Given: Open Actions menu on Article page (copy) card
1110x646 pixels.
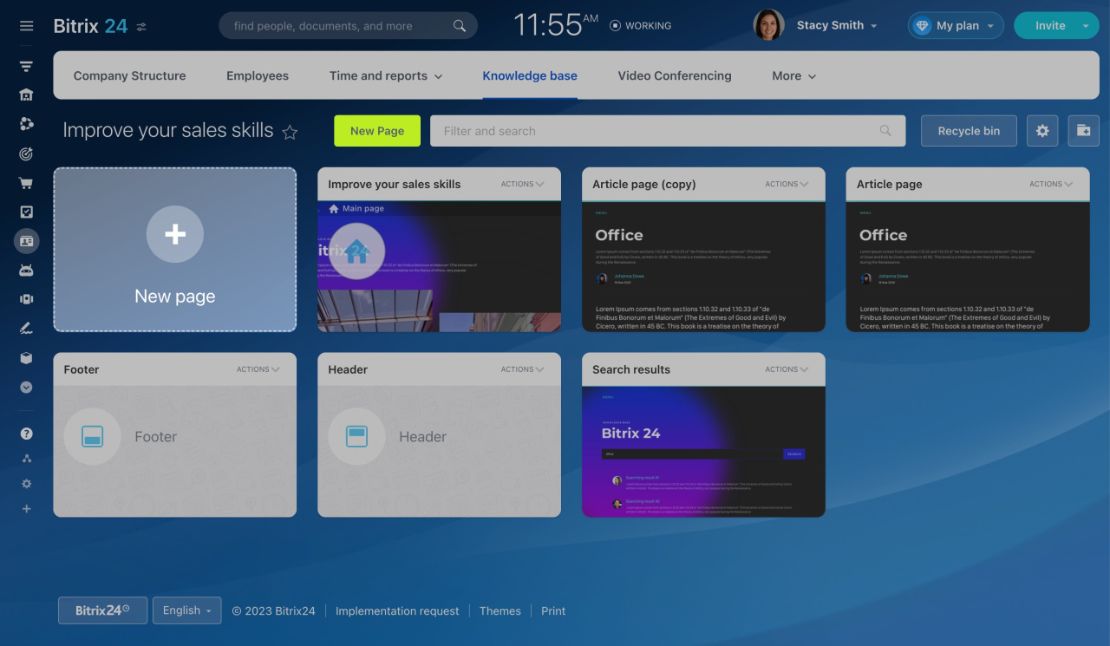Looking at the screenshot, I should click(786, 184).
